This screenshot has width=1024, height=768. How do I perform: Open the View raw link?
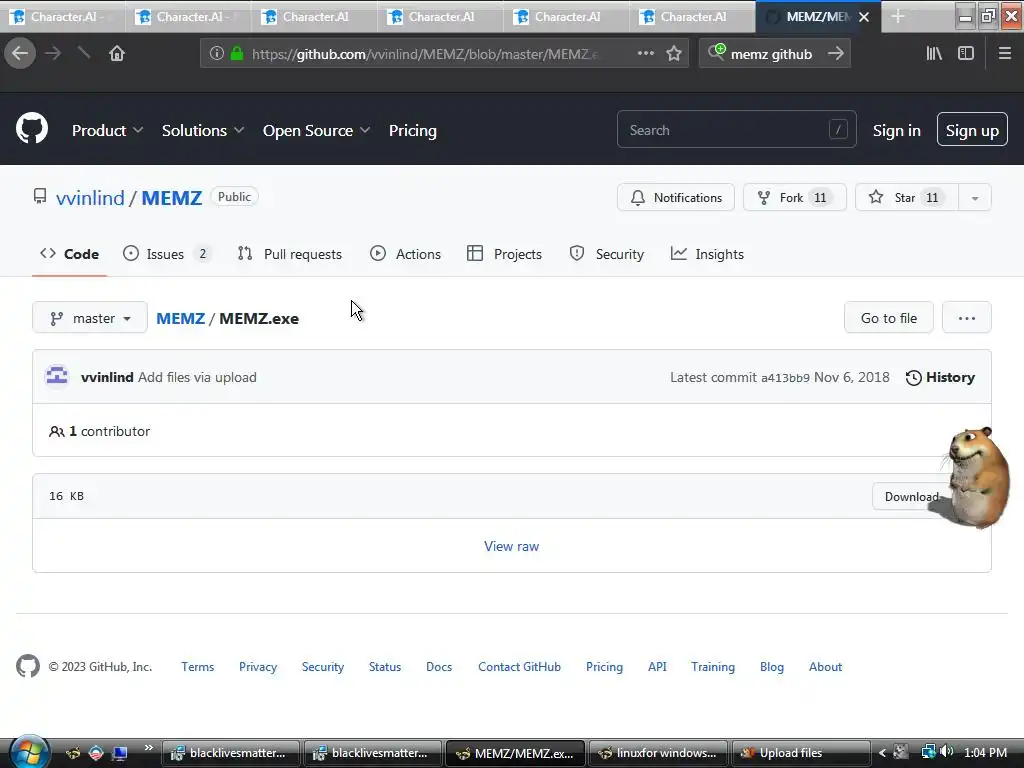coord(511,546)
